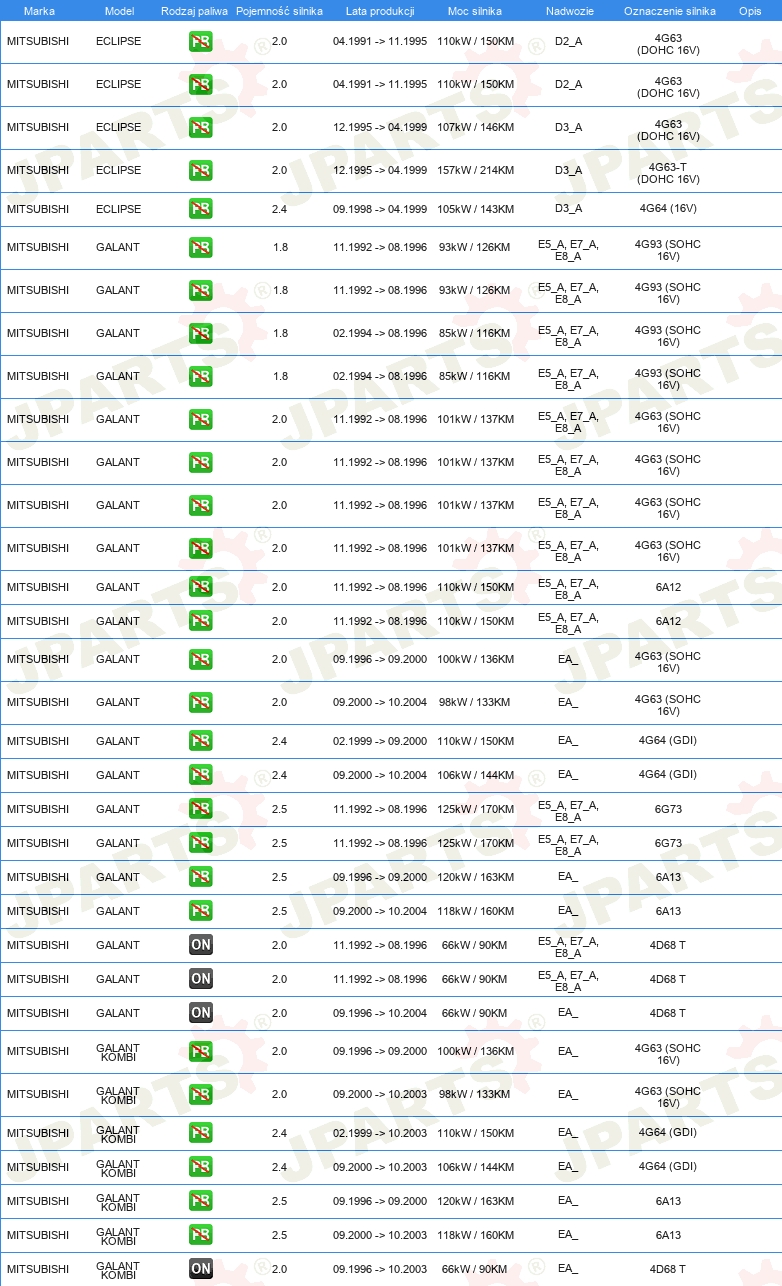Click the 106kW / 144KM value in Galant Kombi row

pyautogui.click(x=475, y=1167)
